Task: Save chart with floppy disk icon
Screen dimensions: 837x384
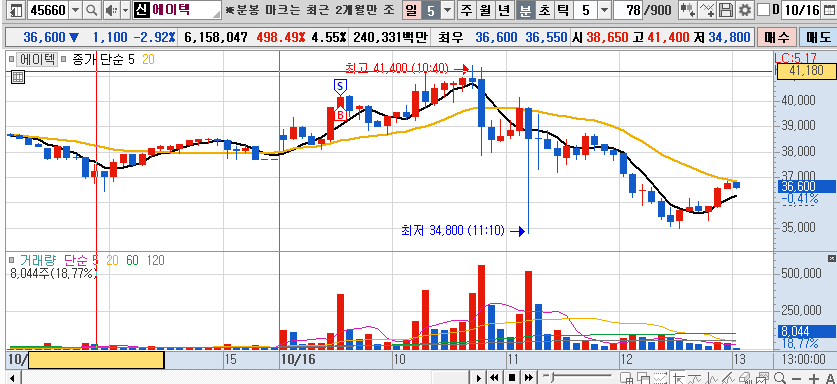Action: [726, 10]
